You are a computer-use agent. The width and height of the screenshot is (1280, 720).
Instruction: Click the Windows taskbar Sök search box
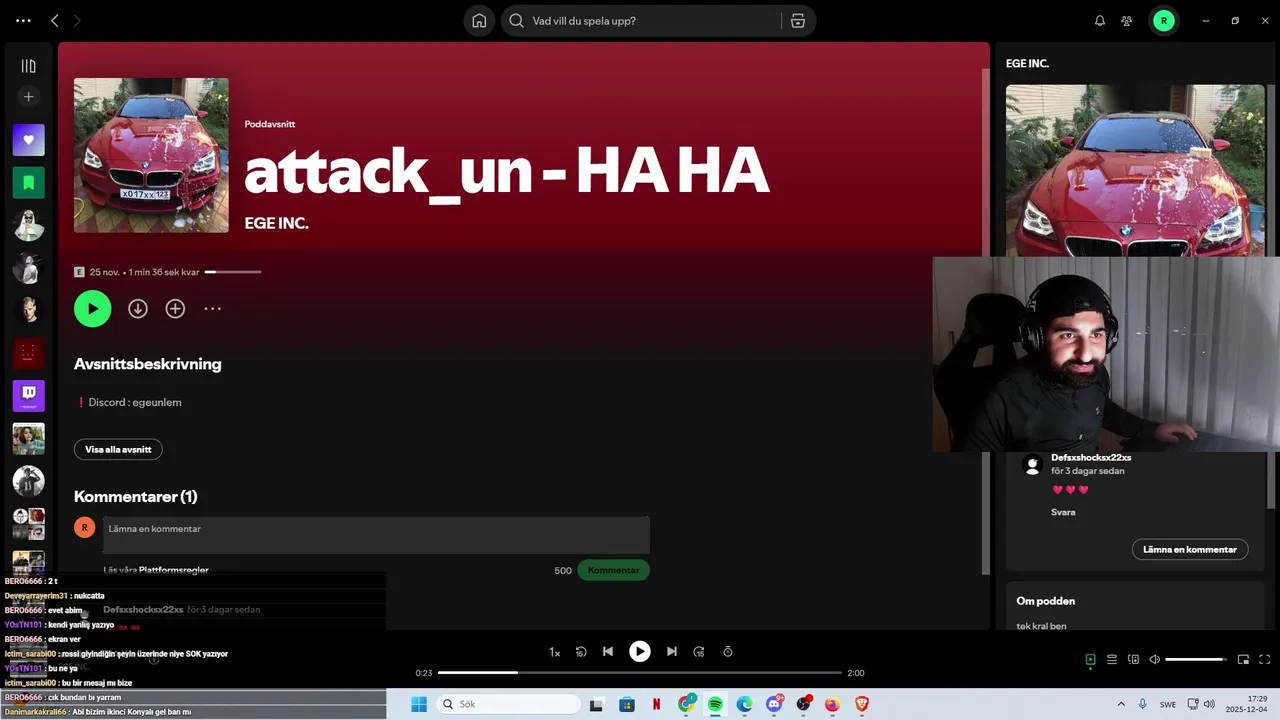pyautogui.click(x=506, y=704)
